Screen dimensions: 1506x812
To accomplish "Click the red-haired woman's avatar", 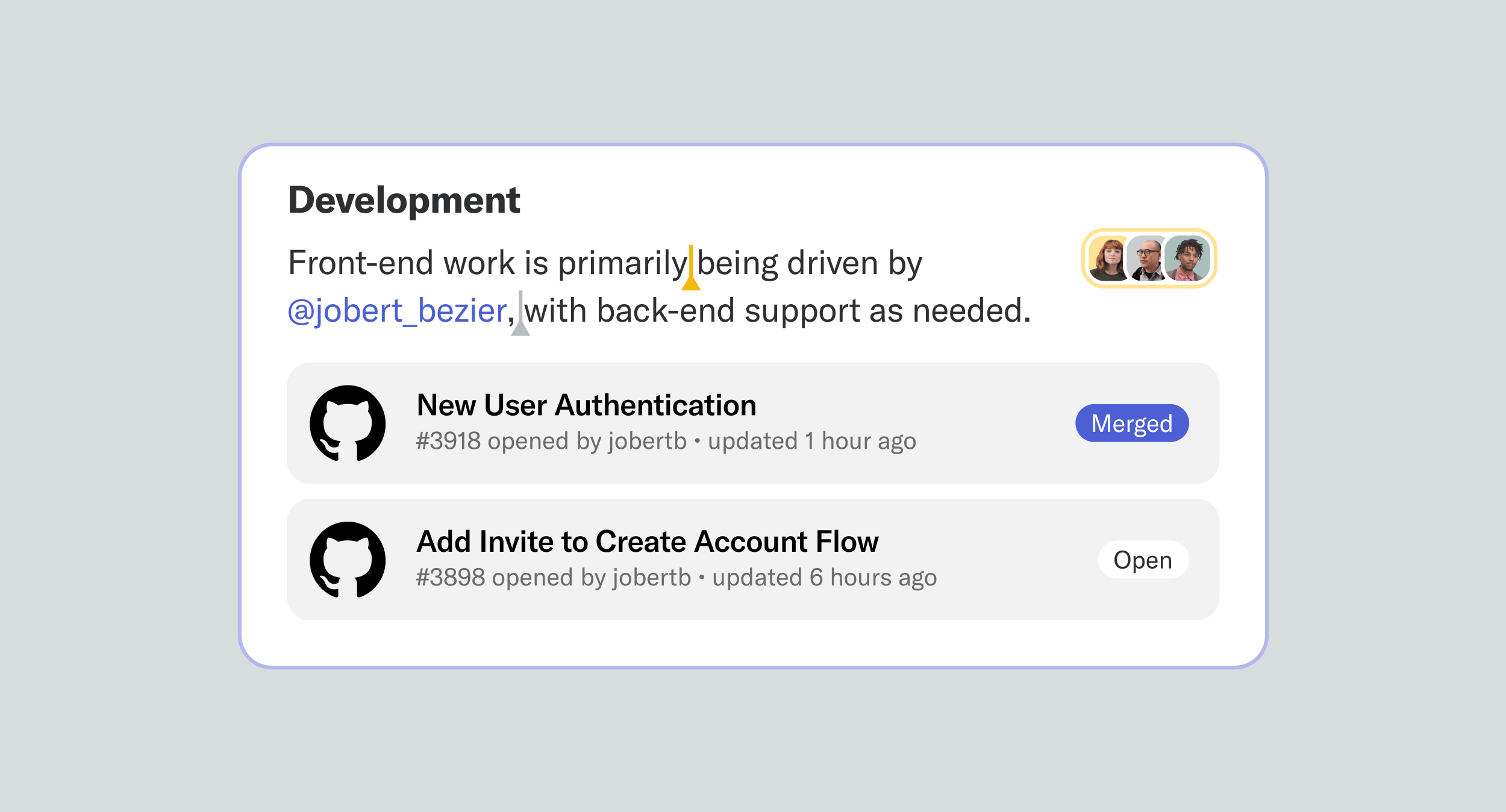I will coord(1108,258).
